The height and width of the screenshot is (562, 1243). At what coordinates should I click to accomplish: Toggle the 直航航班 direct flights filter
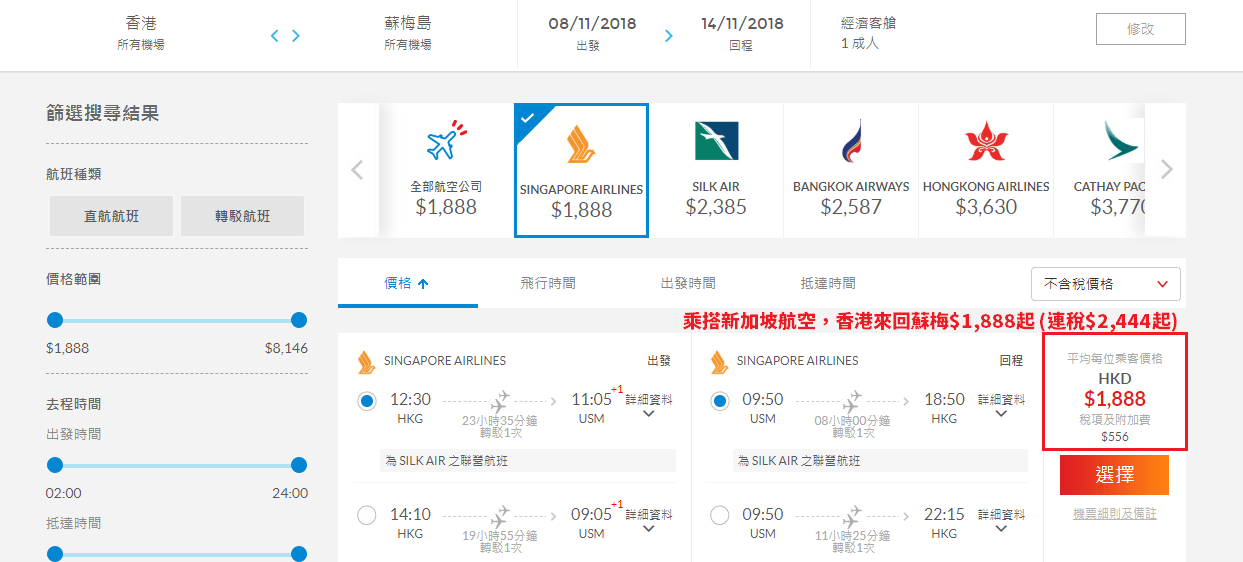111,216
